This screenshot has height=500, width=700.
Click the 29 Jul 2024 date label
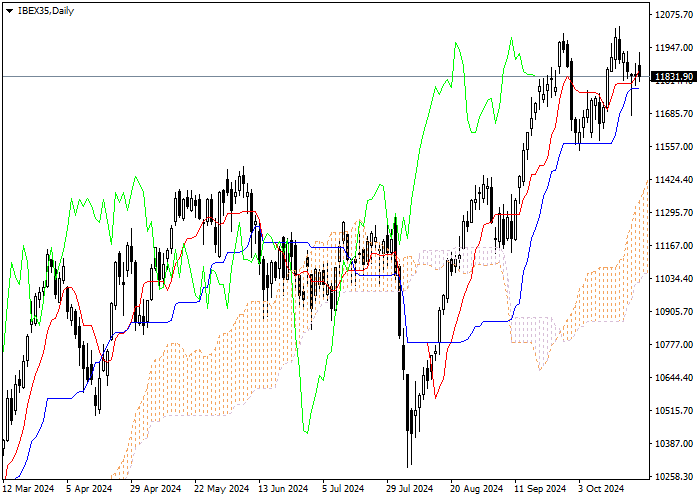409,489
